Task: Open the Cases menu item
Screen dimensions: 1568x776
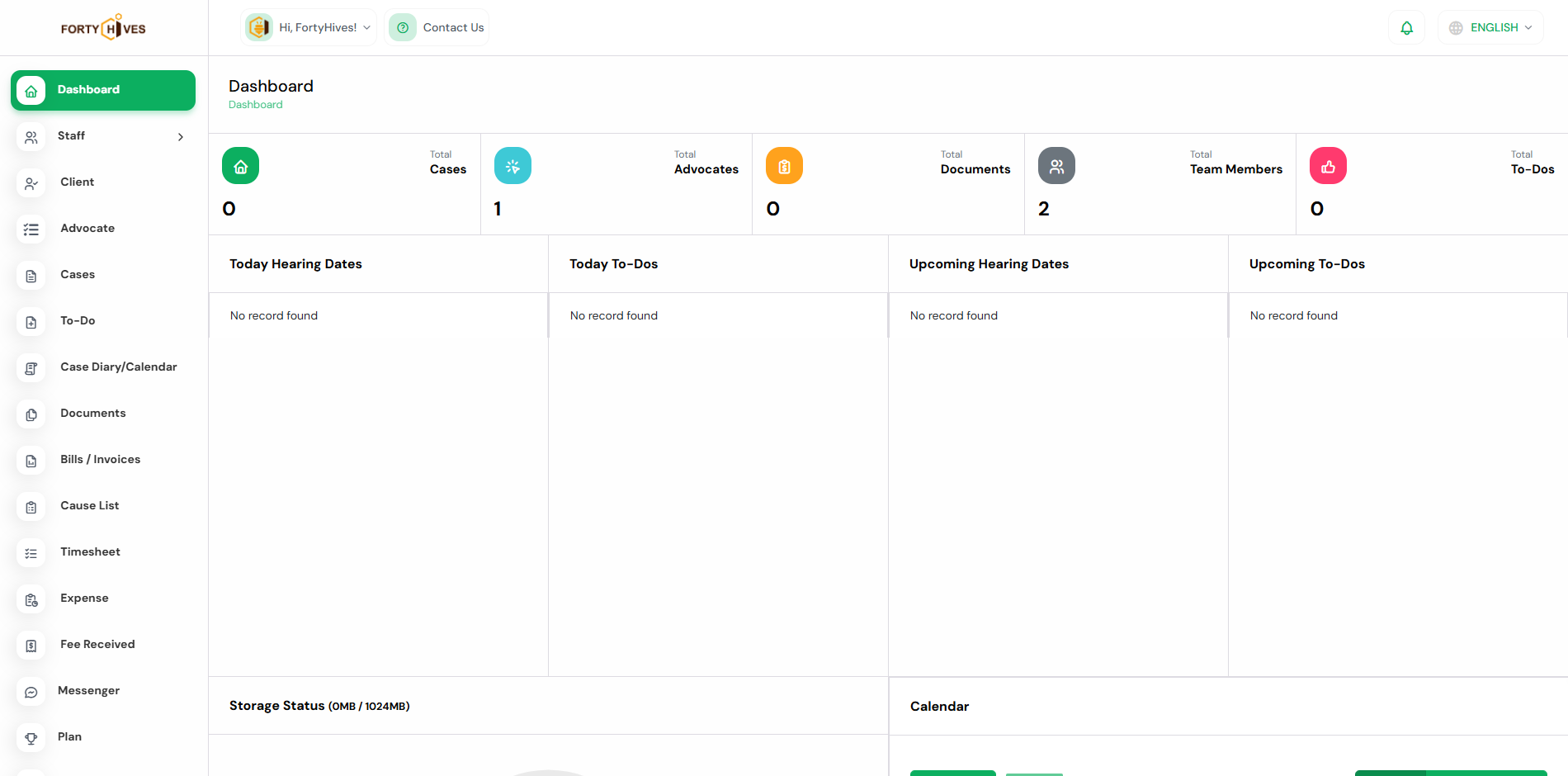Action: point(103,275)
